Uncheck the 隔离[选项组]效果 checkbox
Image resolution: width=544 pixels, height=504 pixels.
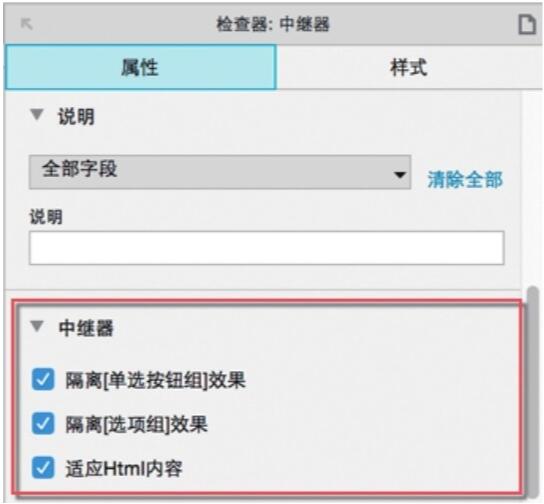pos(43,424)
